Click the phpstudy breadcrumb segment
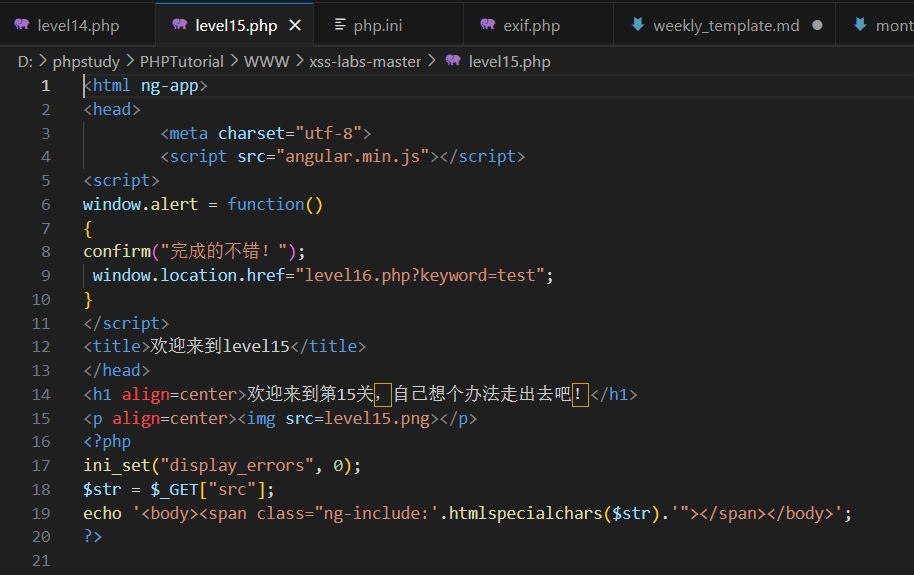The image size is (914, 575). coord(86,61)
